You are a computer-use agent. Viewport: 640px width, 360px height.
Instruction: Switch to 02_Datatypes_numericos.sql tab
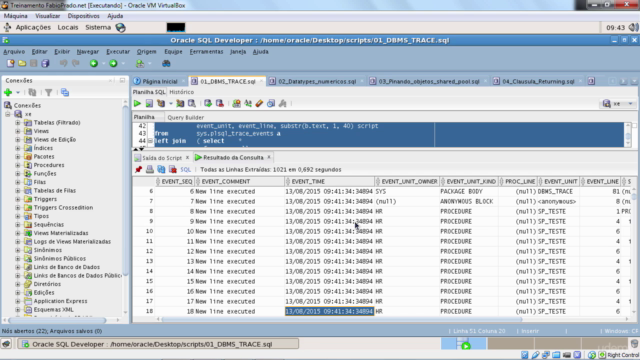pos(317,81)
